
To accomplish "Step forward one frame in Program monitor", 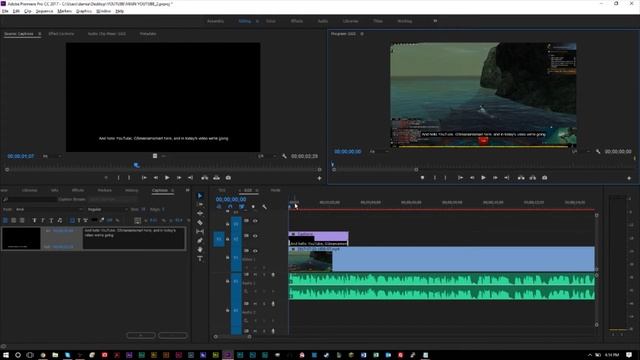I will point(495,178).
